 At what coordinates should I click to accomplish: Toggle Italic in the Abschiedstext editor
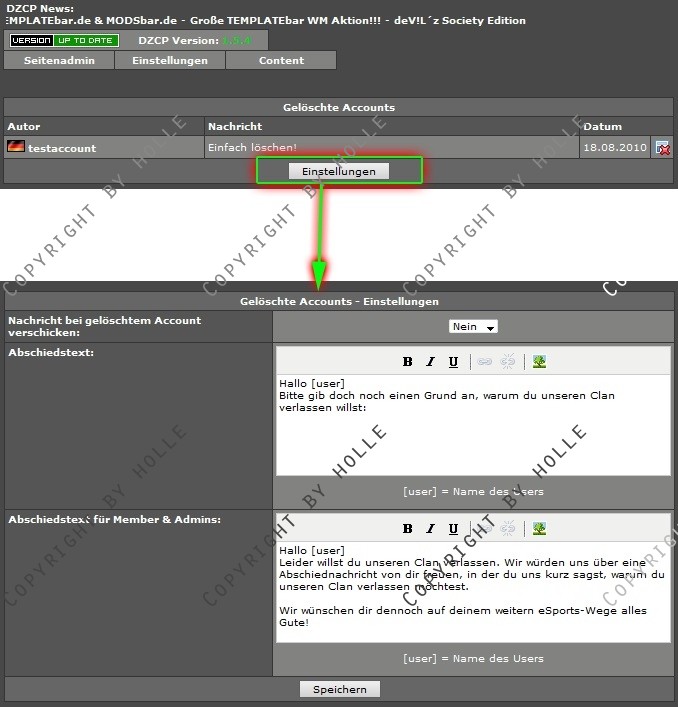click(430, 362)
